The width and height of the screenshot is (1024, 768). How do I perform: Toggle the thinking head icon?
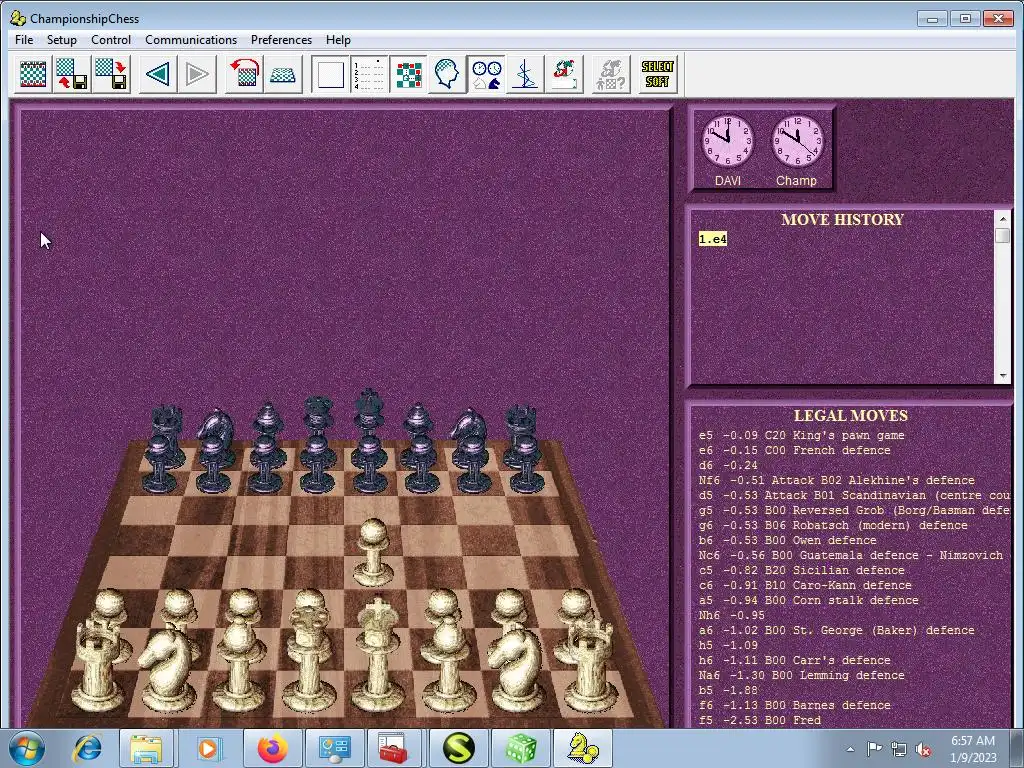pos(447,74)
